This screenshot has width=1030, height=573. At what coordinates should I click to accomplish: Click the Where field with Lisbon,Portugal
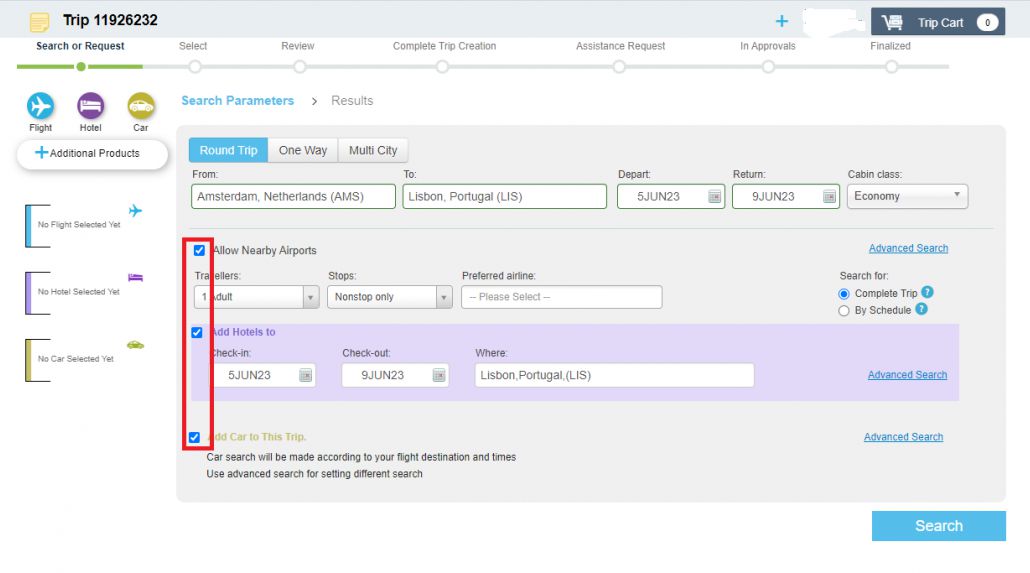614,375
